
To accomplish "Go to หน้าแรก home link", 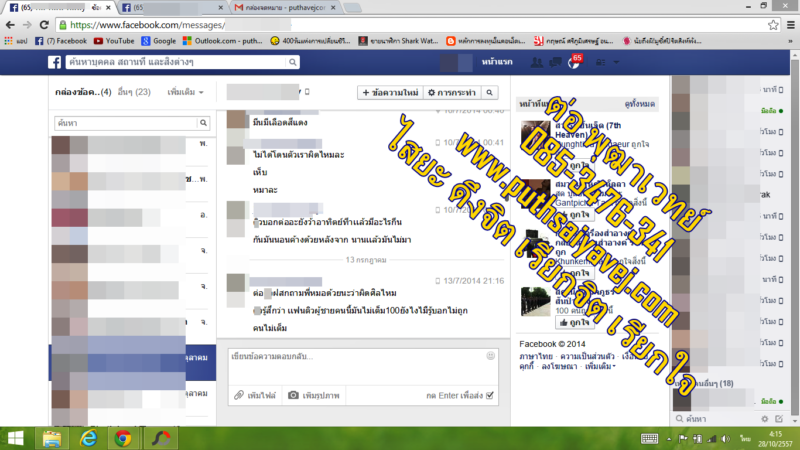I will (497, 62).
